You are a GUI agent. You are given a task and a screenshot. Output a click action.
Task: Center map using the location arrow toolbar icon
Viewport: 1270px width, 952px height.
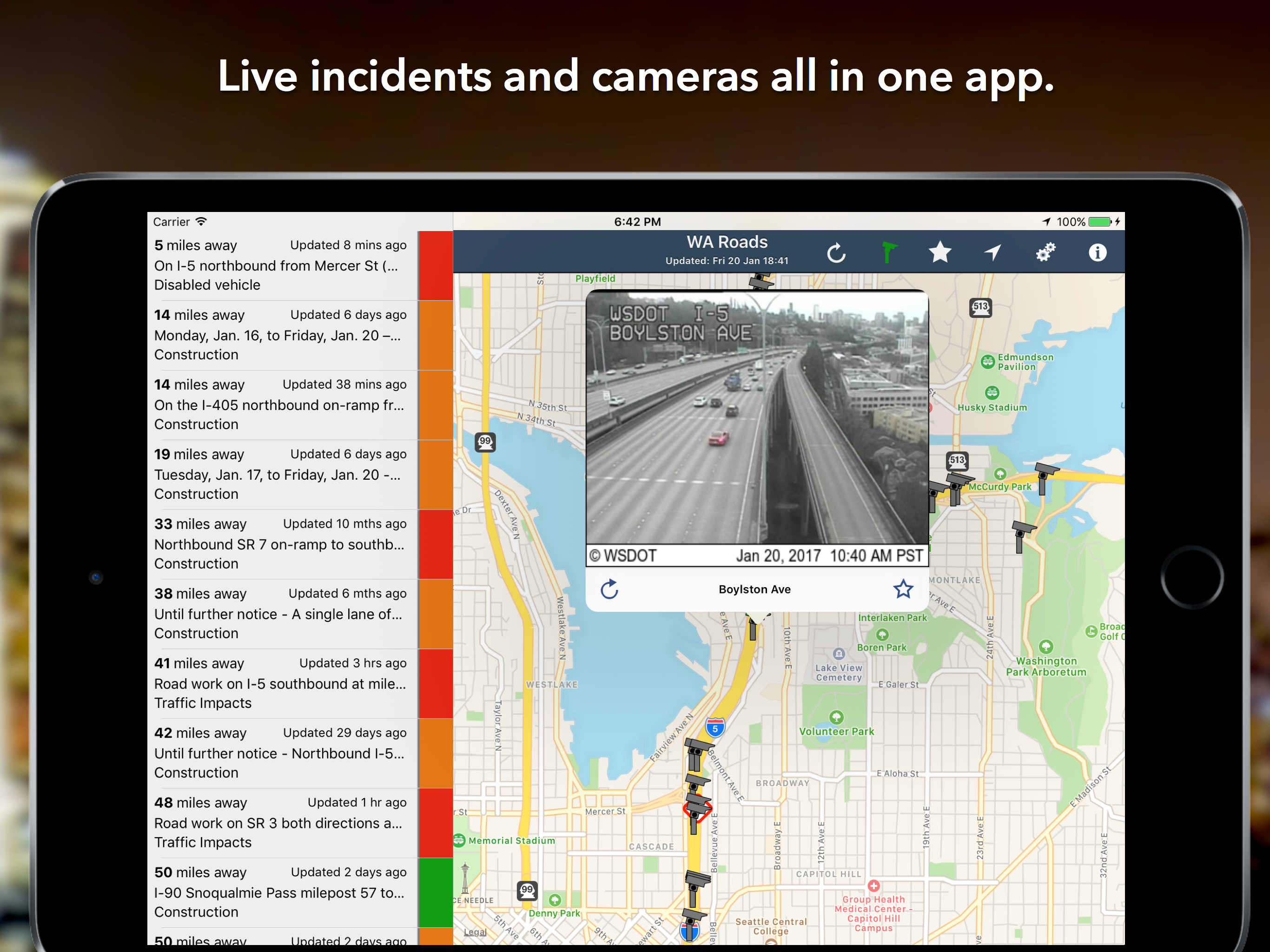click(992, 252)
